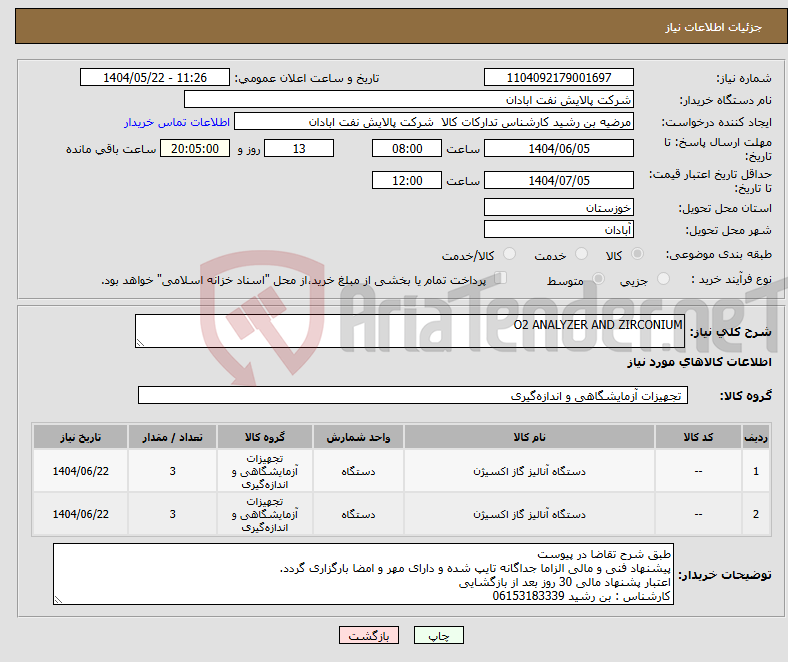The width and height of the screenshot is (788, 662).
Task: Click the announcement date field 1404/05/22 - 11:26
Action: pos(155,77)
